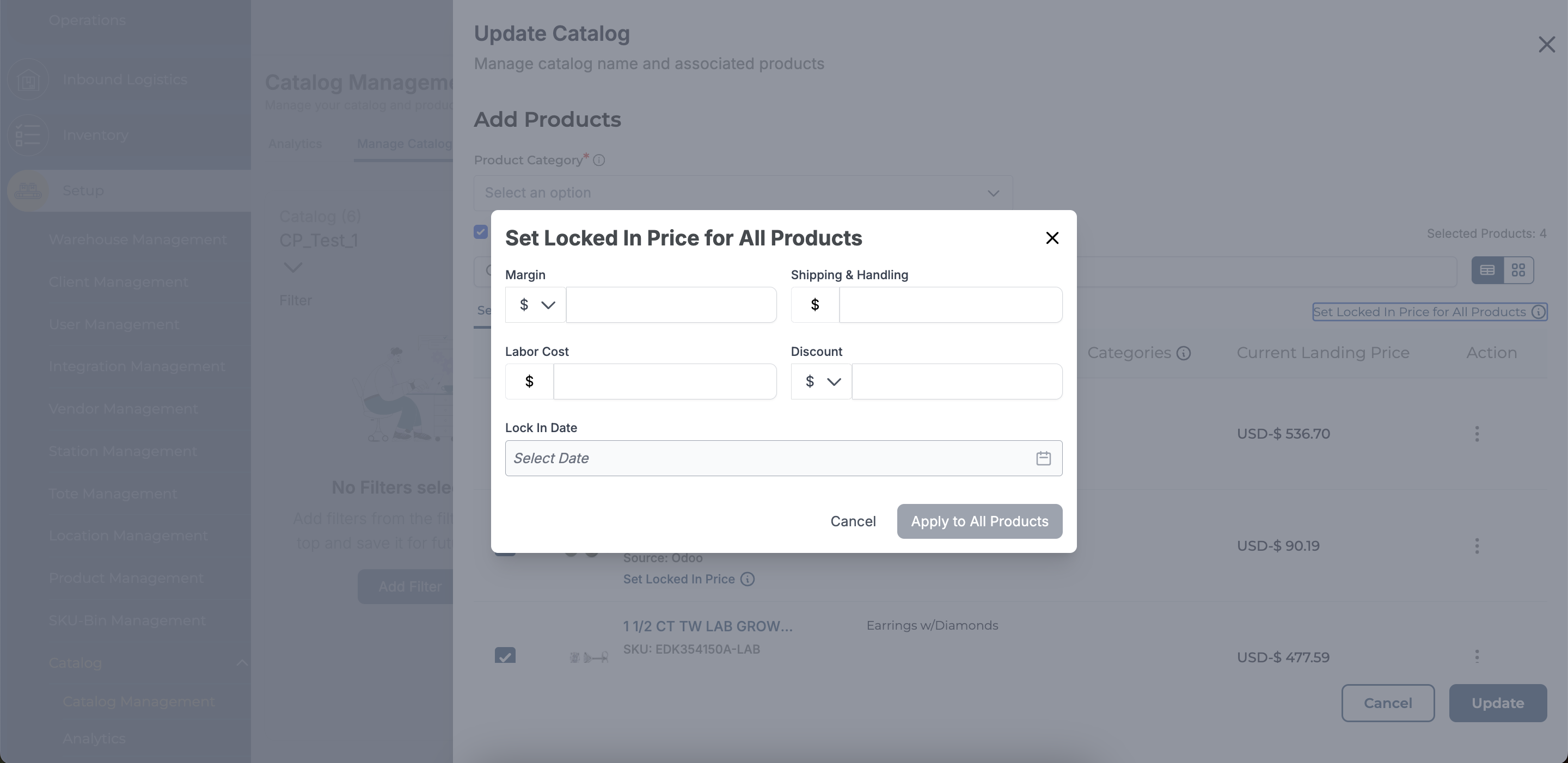
Task: Click the Shipping & Handling amount field
Action: (x=950, y=305)
